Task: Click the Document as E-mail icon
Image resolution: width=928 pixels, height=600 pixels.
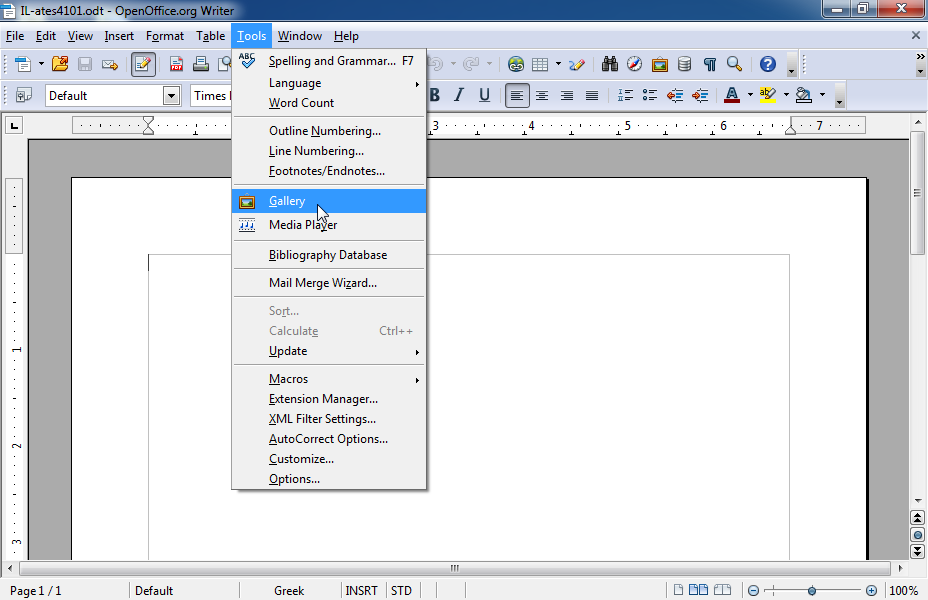Action: pos(110,64)
